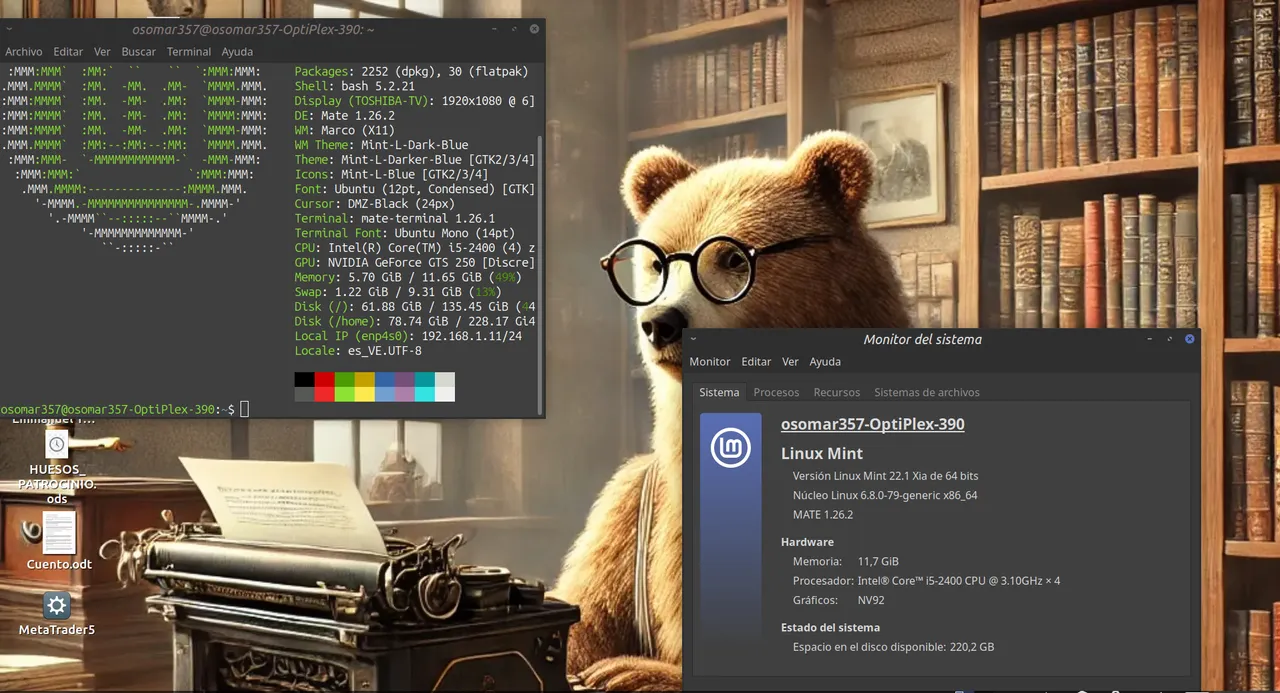This screenshot has width=1280, height=693.
Task: Open the terminal window's title-bar menu chevron
Action: pyautogui.click(x=8, y=30)
